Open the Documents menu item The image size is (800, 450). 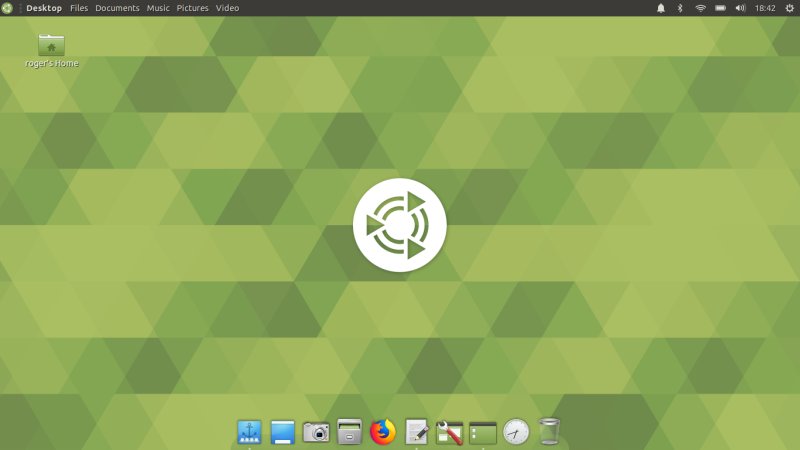[x=117, y=8]
